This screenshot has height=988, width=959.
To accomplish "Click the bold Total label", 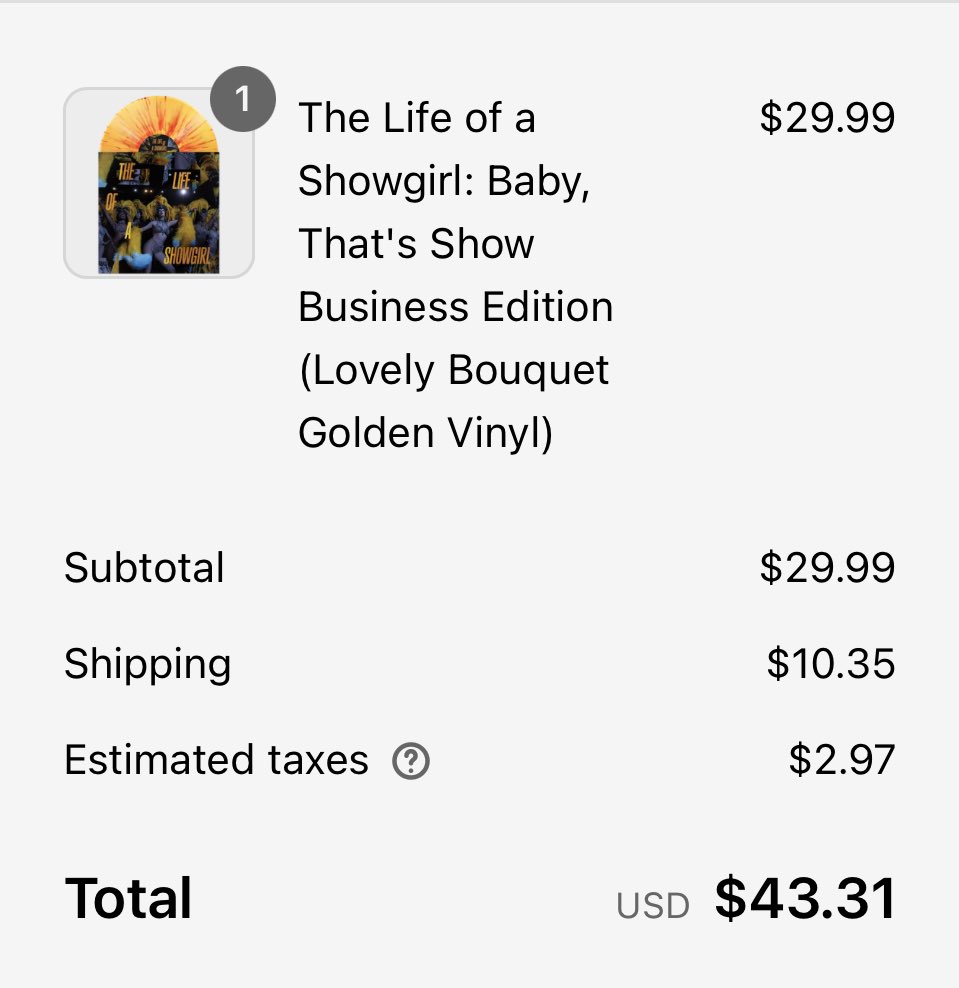I will pos(128,899).
